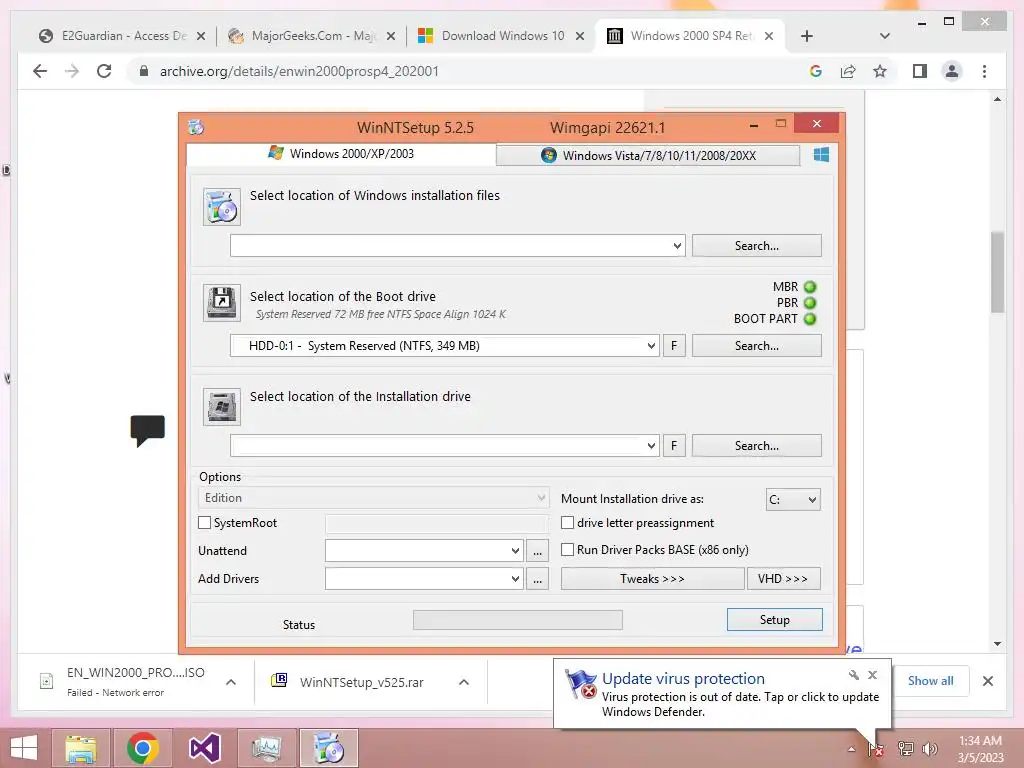Click F button for Boot drive
Image resolution: width=1024 pixels, height=768 pixels.
pos(674,345)
